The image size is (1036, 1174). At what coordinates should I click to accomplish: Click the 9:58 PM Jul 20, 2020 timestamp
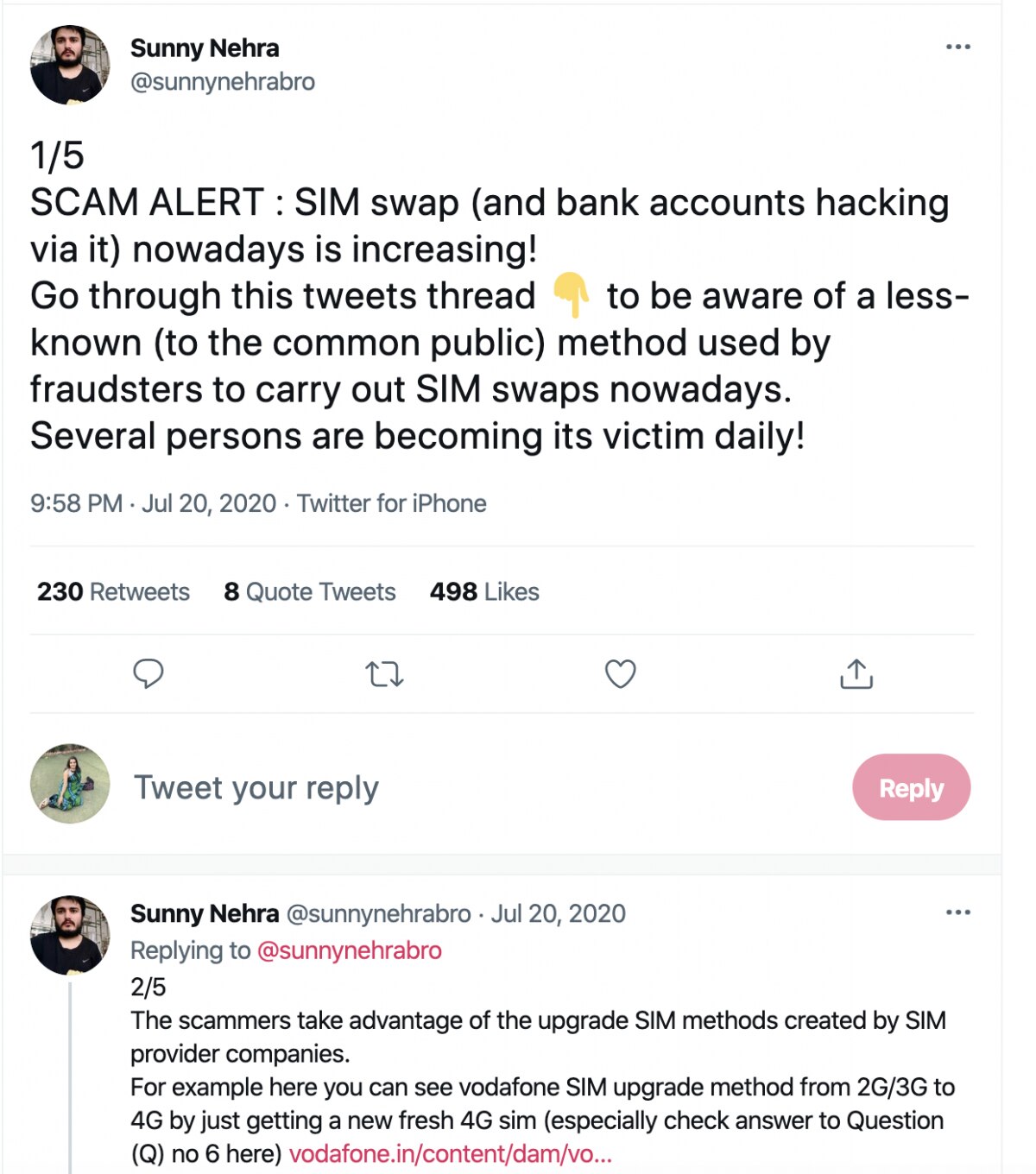[153, 503]
